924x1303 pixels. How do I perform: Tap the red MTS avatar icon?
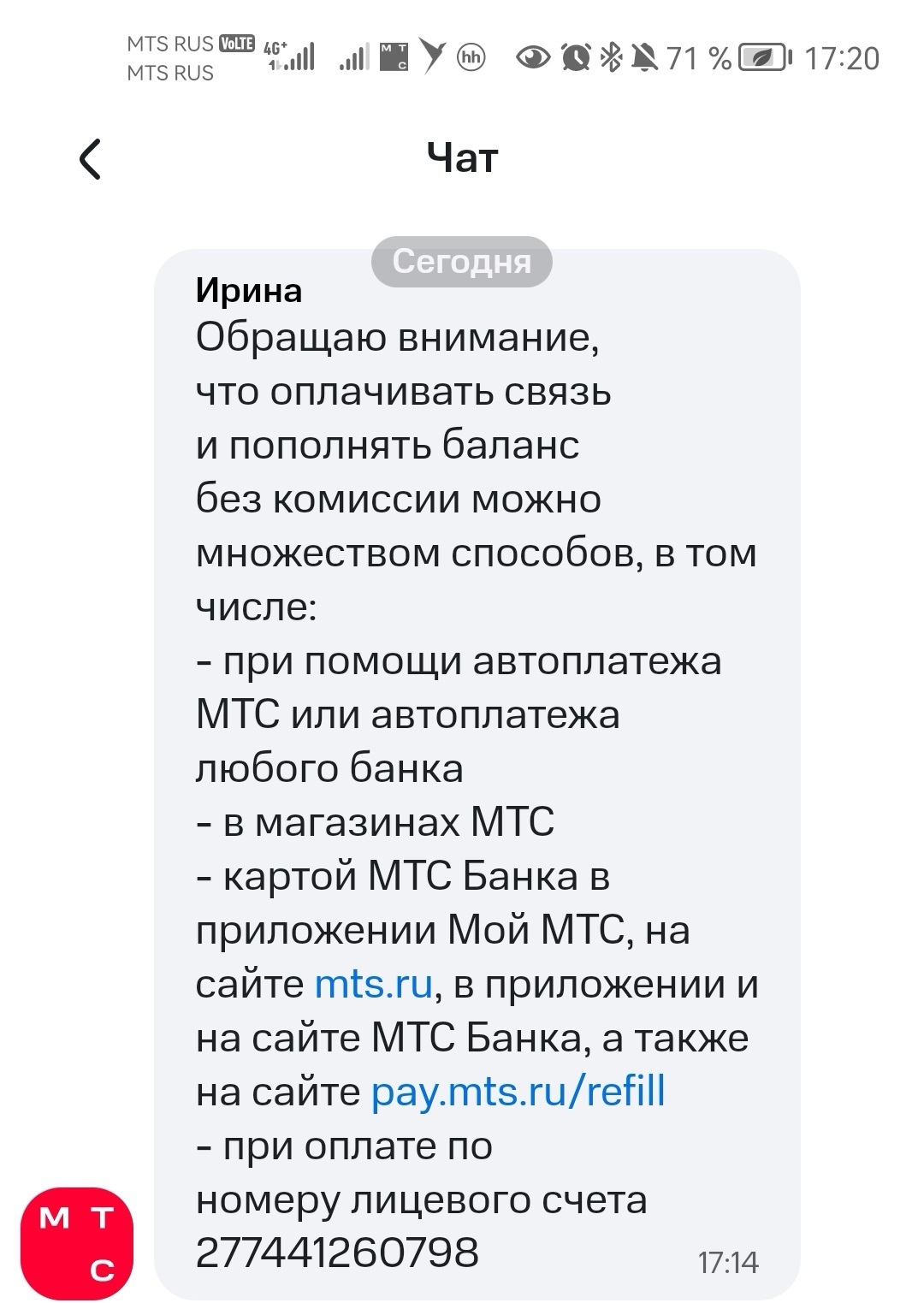(x=78, y=1243)
